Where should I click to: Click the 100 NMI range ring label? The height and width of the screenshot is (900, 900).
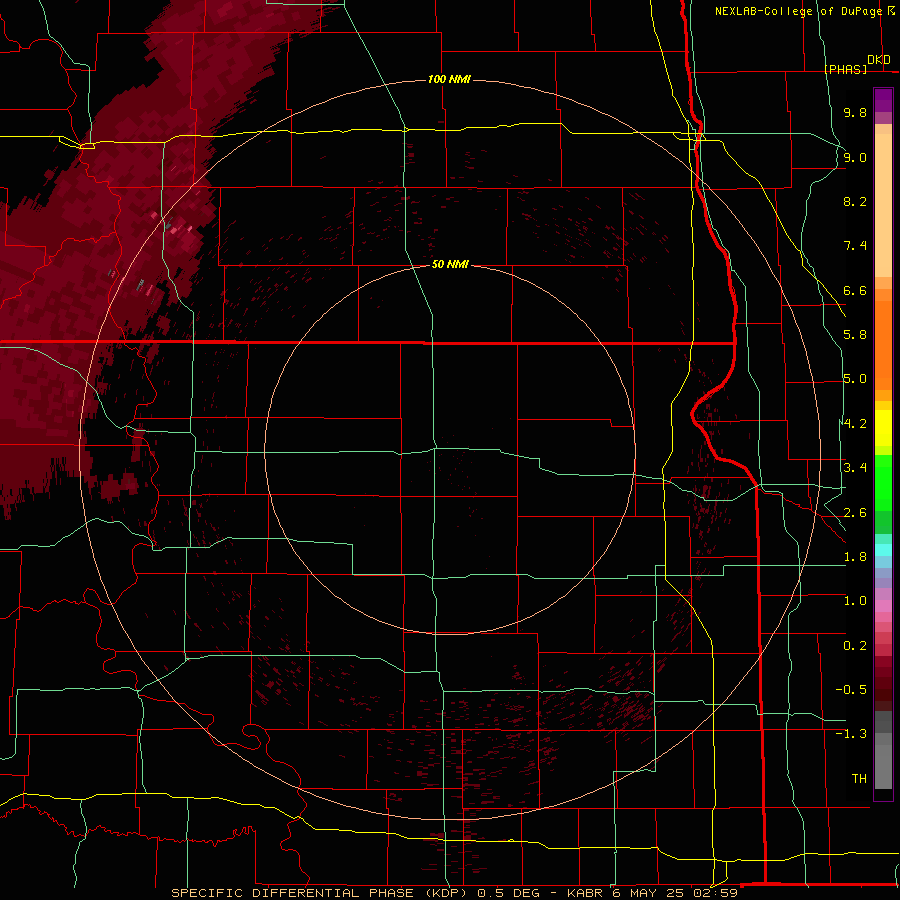(x=449, y=79)
